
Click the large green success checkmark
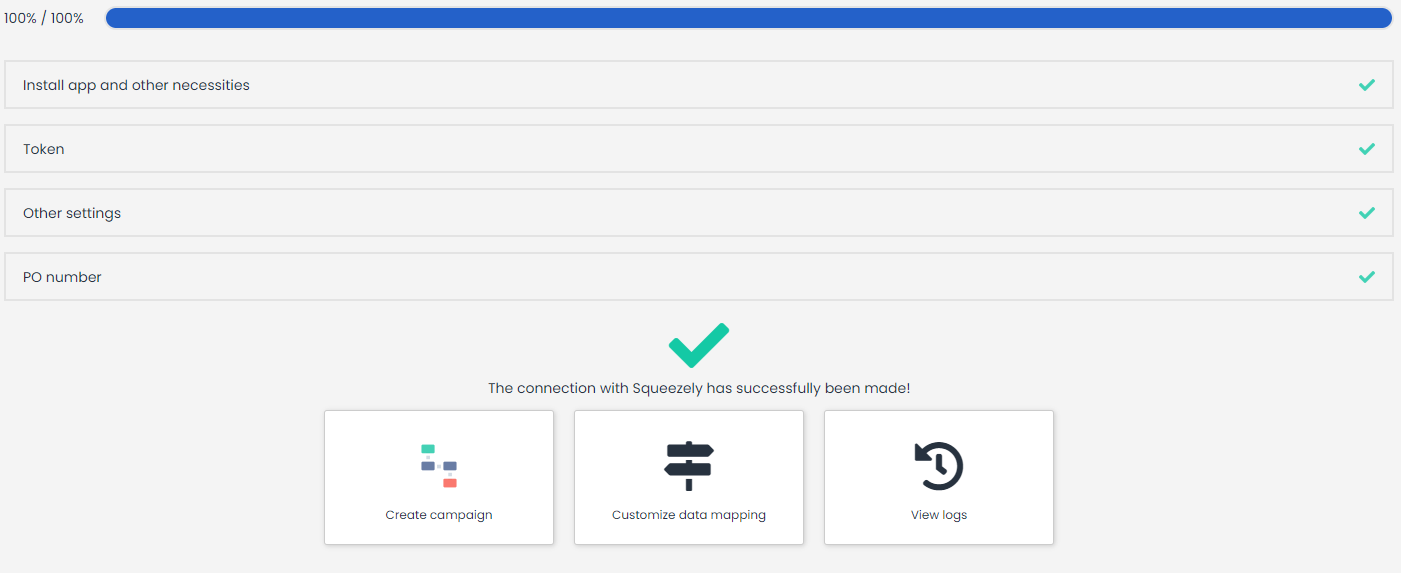699,345
